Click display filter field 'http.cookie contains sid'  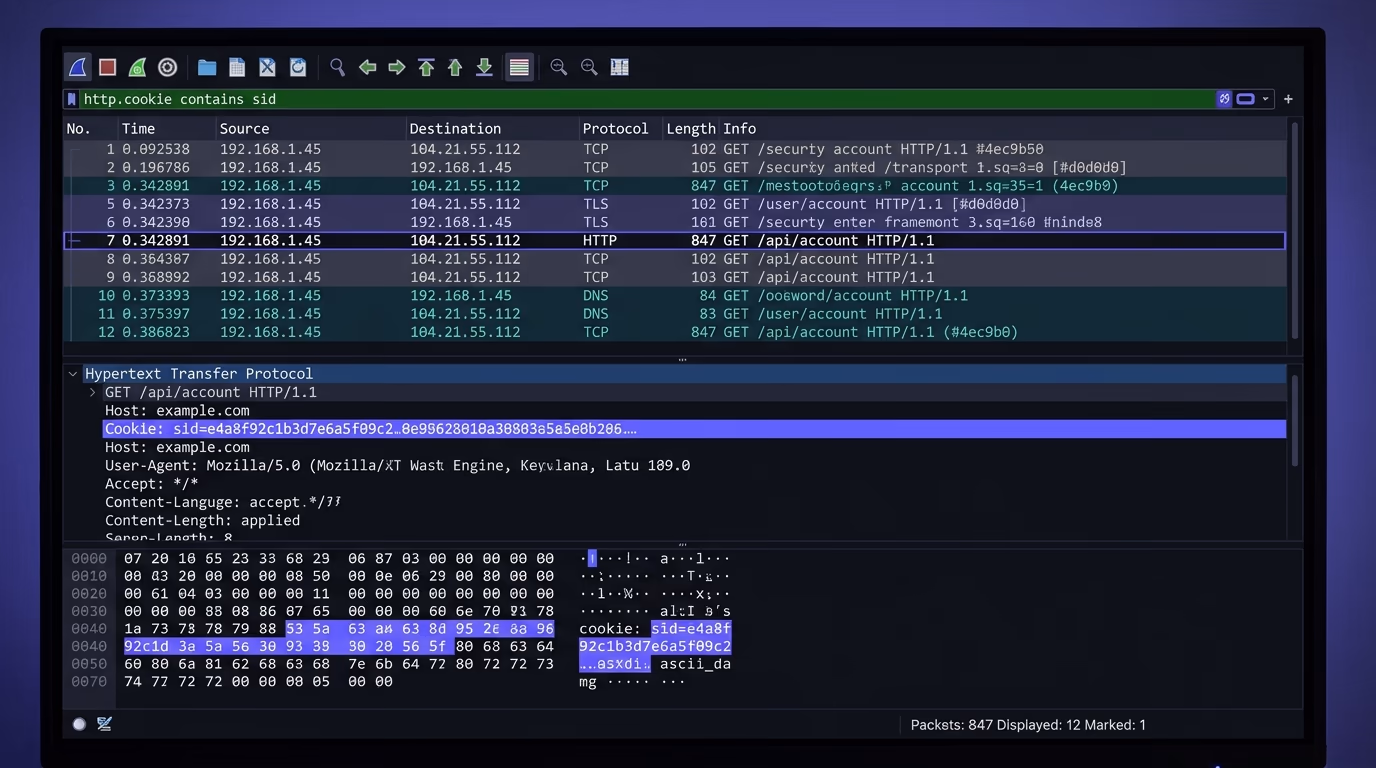(645, 99)
